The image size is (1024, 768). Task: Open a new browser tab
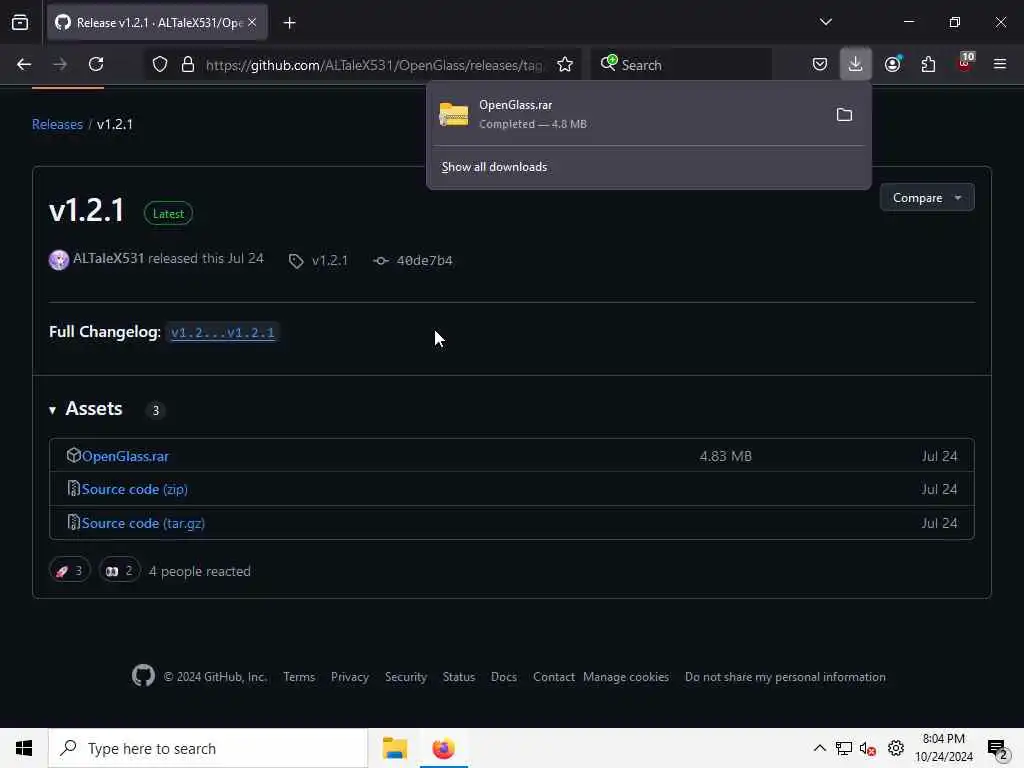289,23
